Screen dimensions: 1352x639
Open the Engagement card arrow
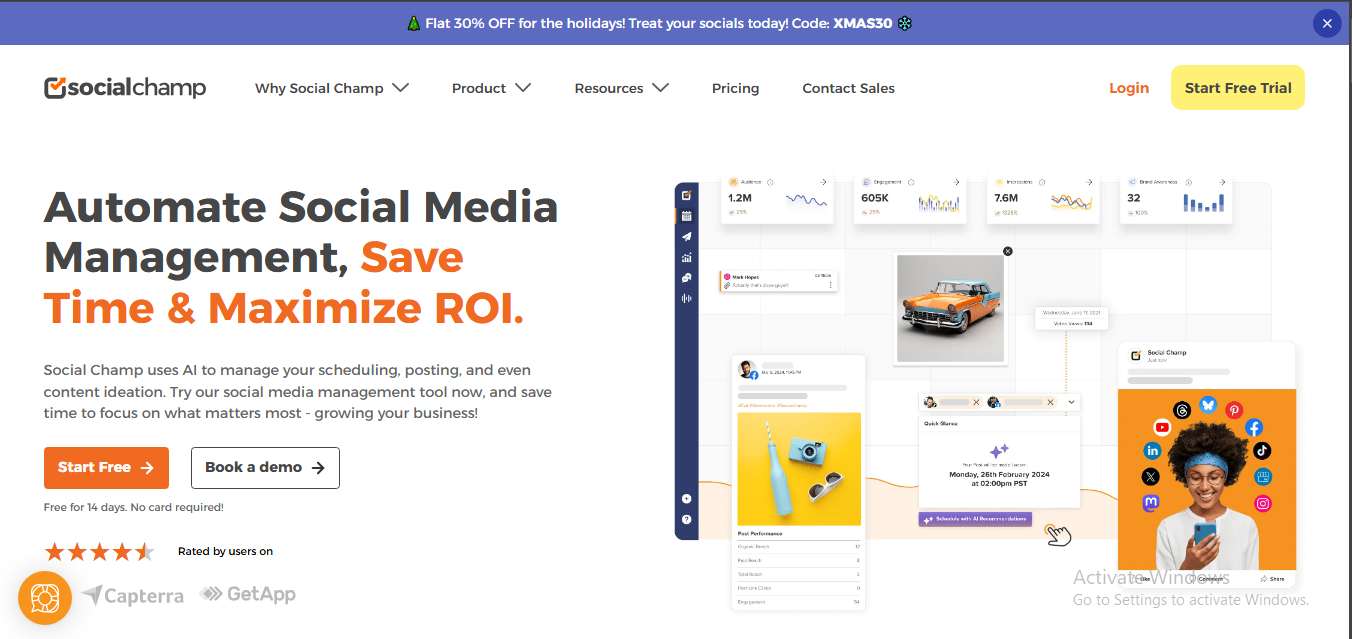pos(956,182)
